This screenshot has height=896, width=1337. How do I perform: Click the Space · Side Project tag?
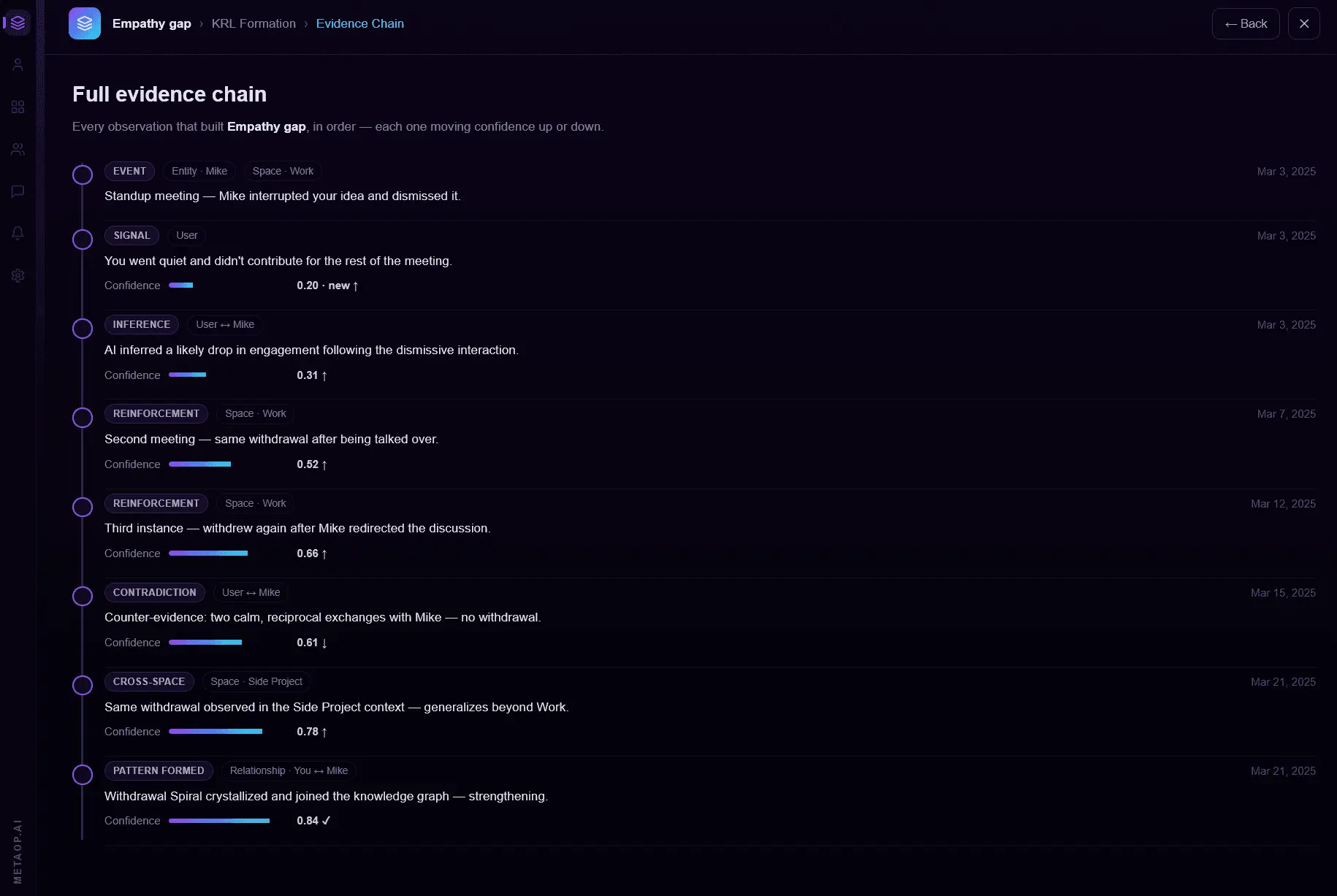coord(256,681)
